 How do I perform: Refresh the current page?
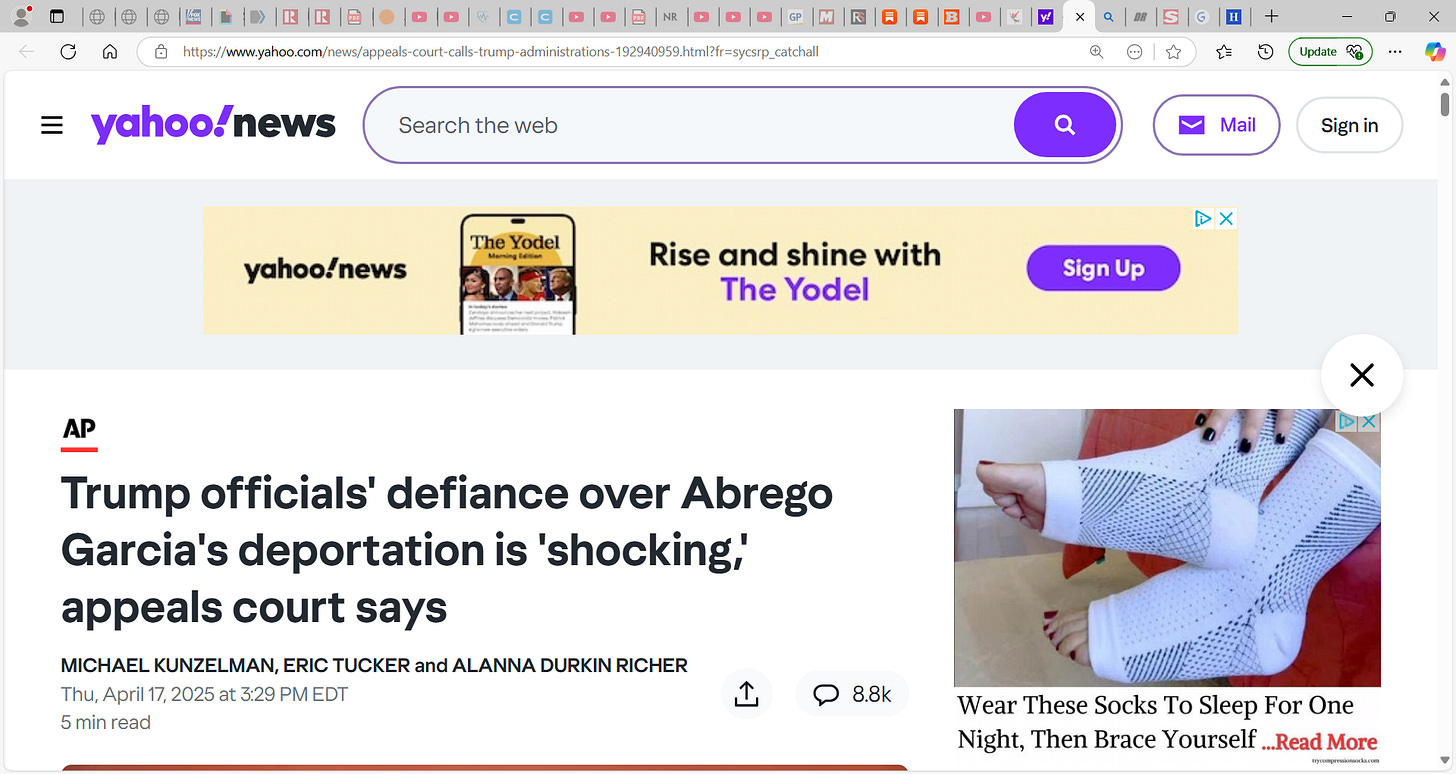tap(68, 52)
